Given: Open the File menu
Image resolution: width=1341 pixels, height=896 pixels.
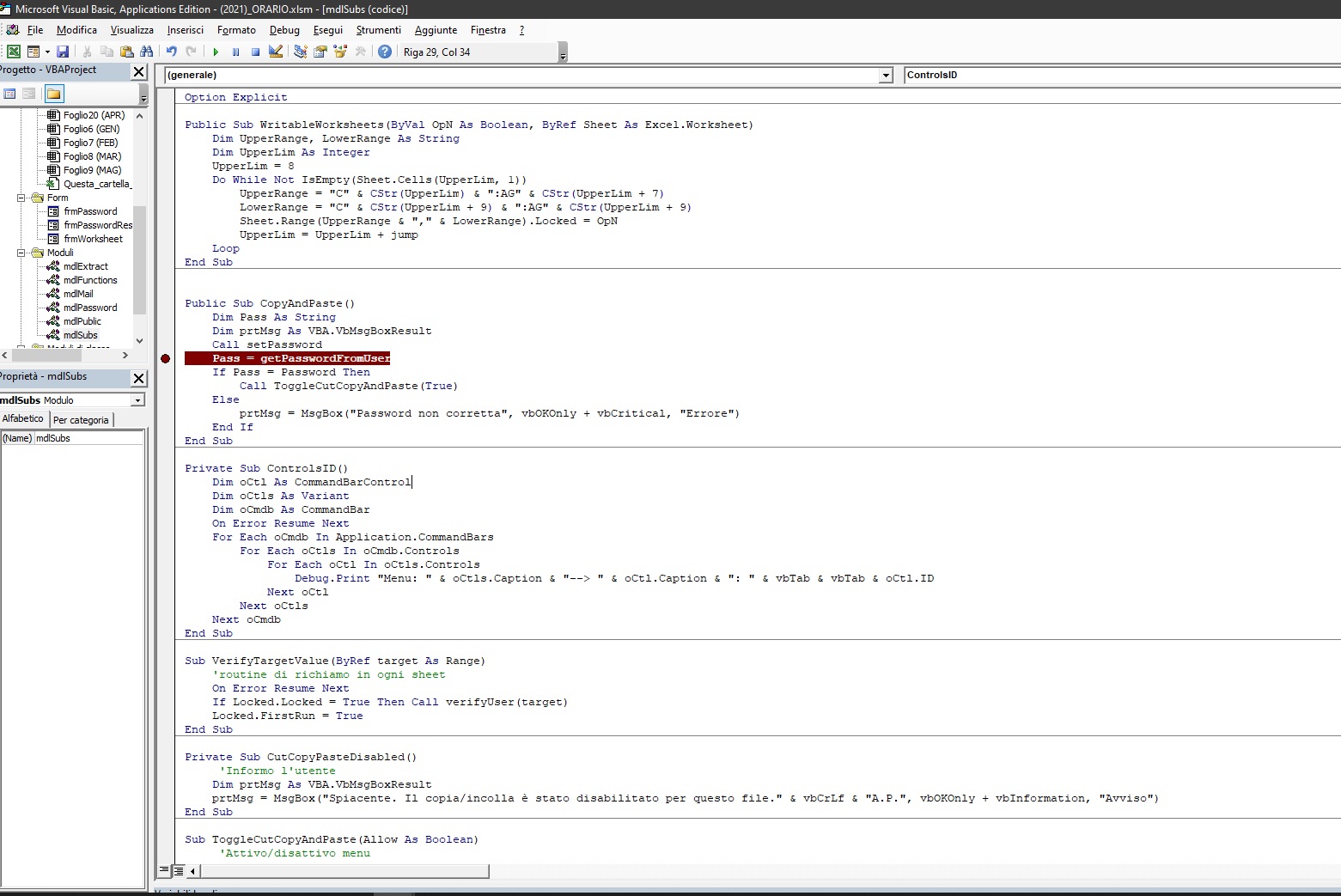Looking at the screenshot, I should 35,30.
